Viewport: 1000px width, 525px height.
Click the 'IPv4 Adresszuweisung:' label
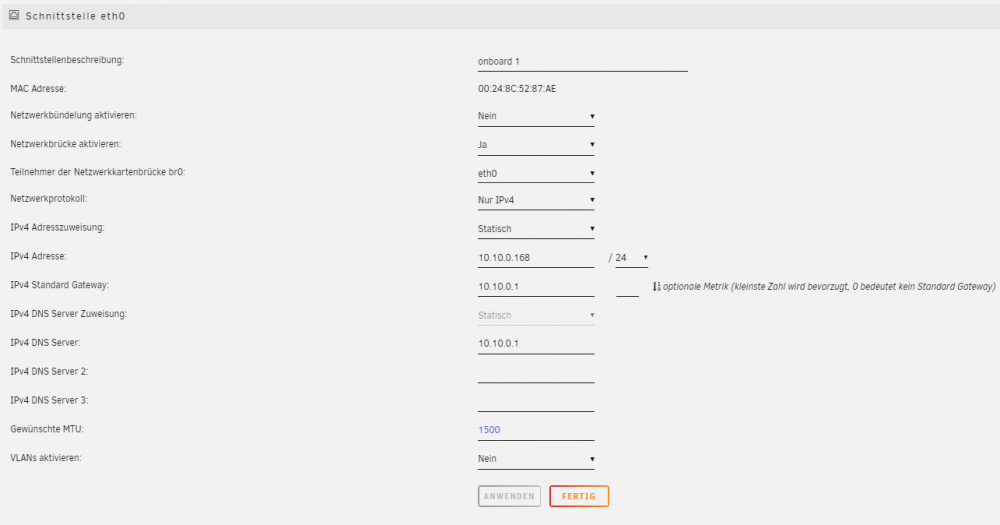pyautogui.click(x=57, y=228)
